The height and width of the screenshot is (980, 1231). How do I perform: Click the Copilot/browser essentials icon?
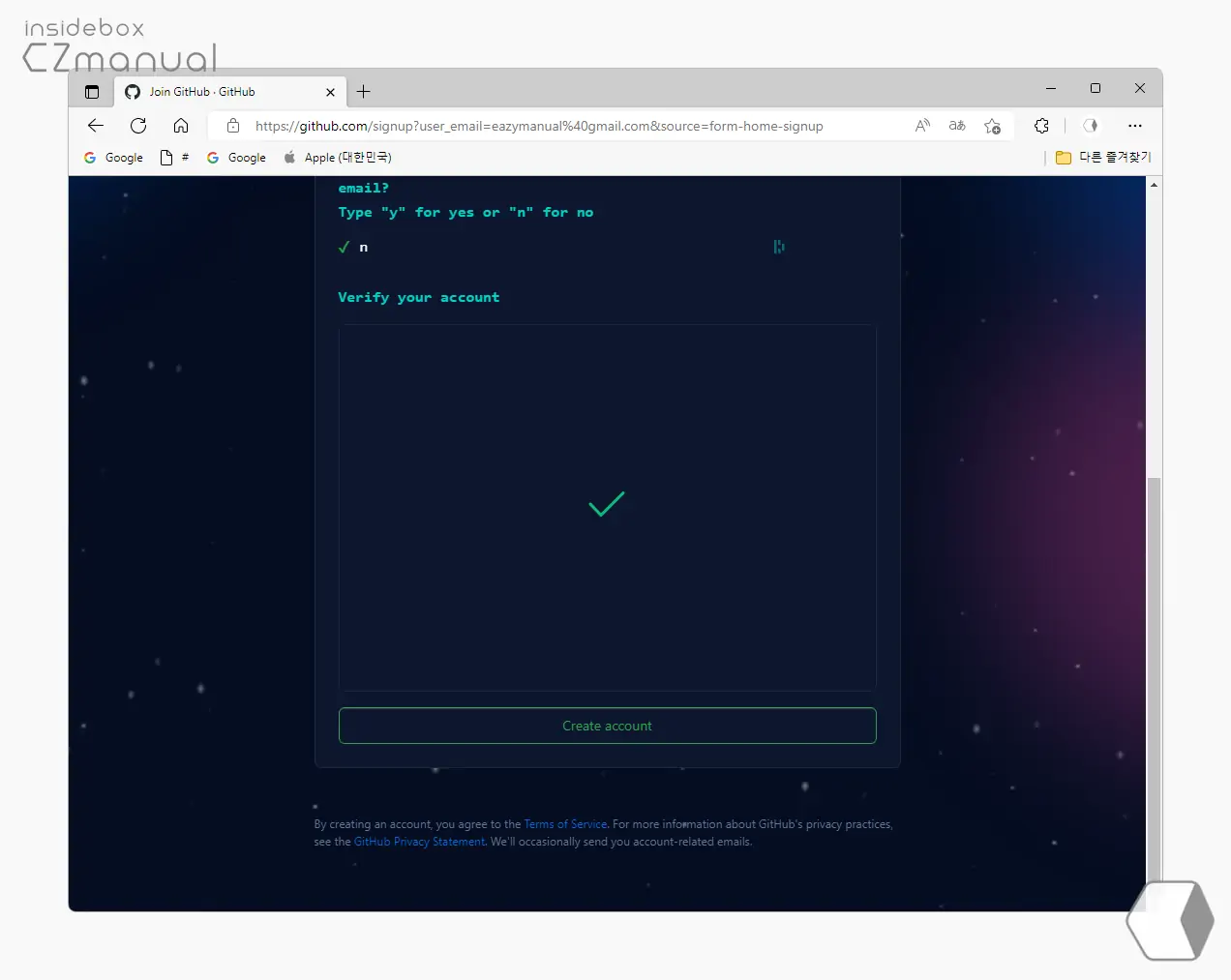click(1091, 126)
